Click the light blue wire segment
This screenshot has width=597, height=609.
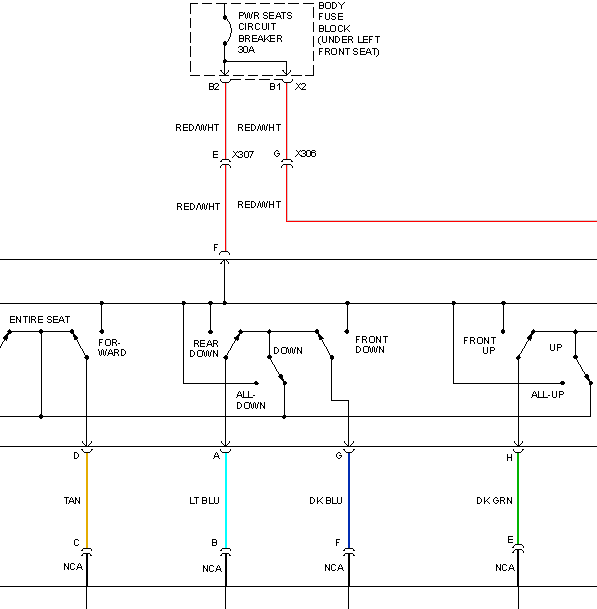point(226,501)
